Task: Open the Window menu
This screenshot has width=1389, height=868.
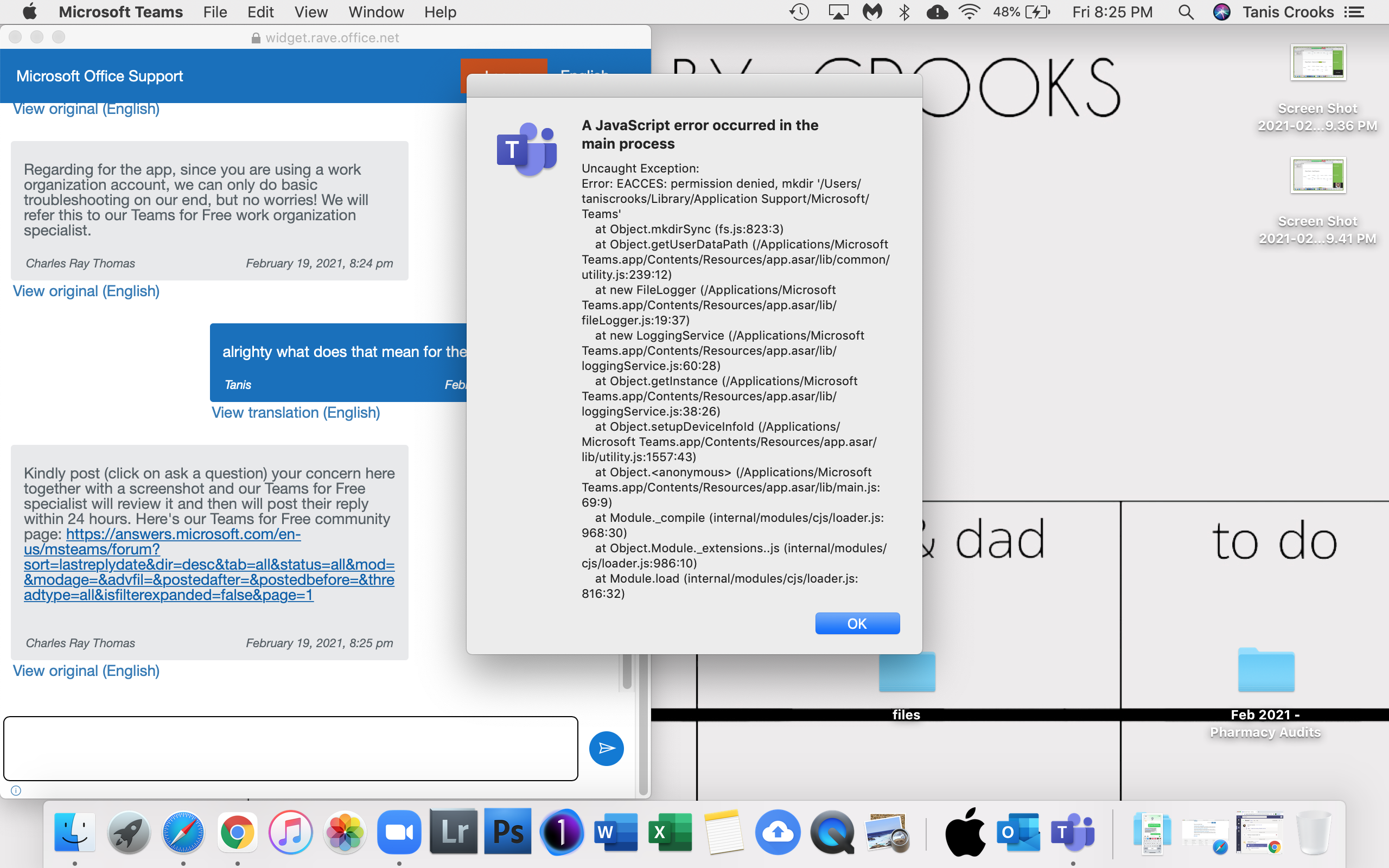Action: coord(376,12)
